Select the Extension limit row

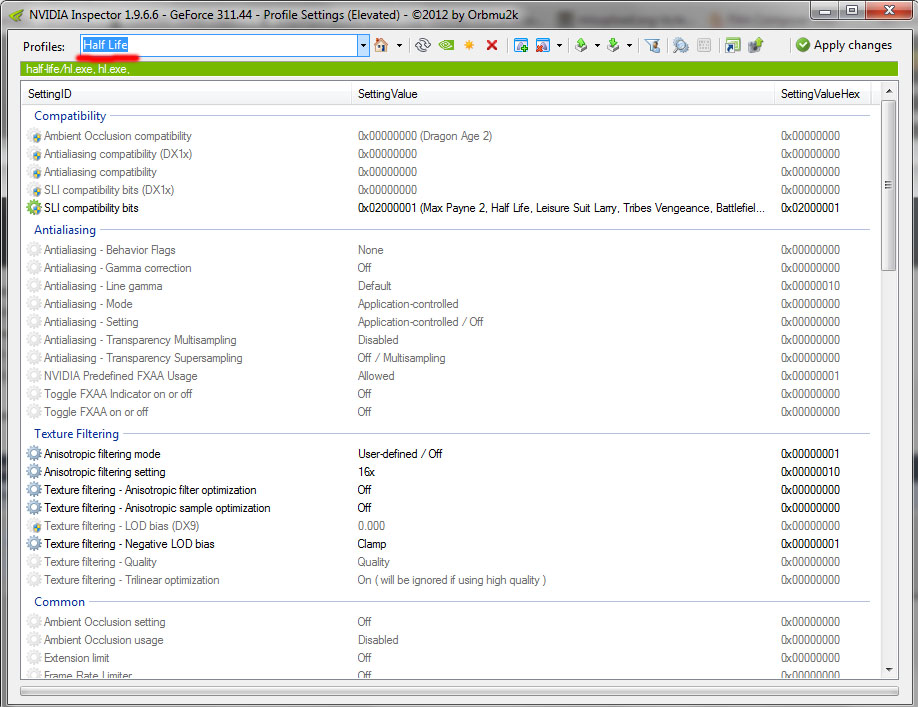click(x=448, y=658)
